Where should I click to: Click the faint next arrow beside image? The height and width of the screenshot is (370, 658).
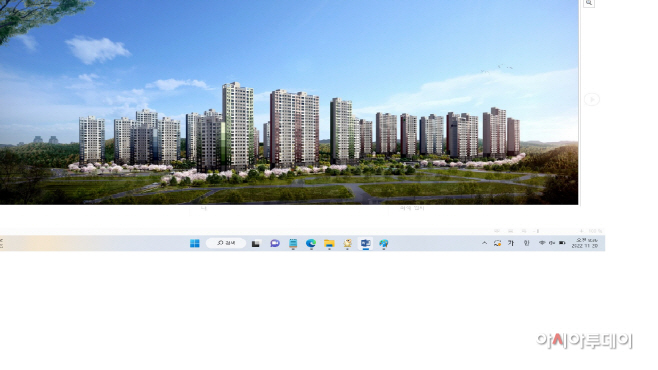click(x=592, y=99)
